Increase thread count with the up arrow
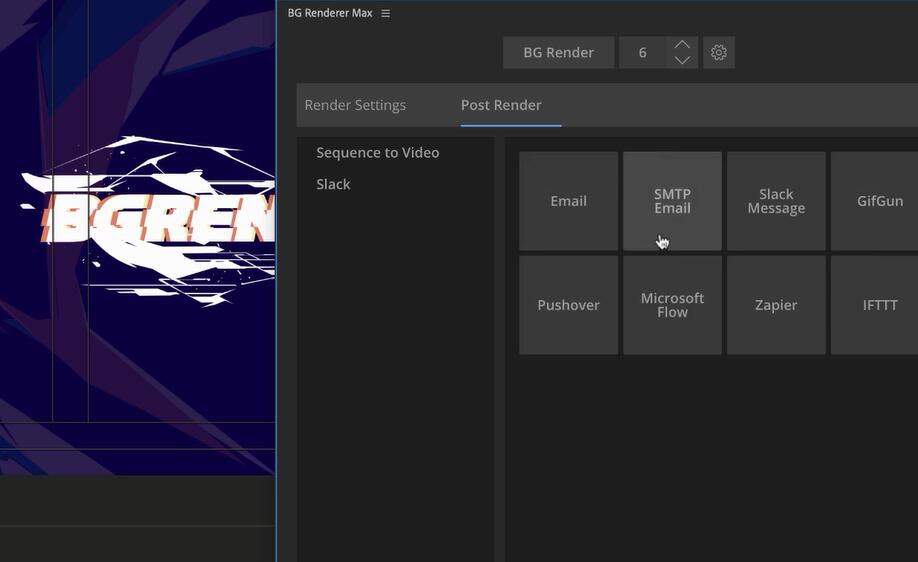 pos(682,44)
